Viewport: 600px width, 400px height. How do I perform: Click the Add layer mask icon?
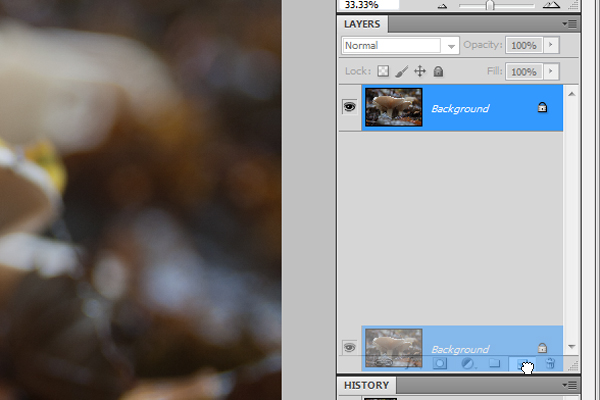[440, 363]
